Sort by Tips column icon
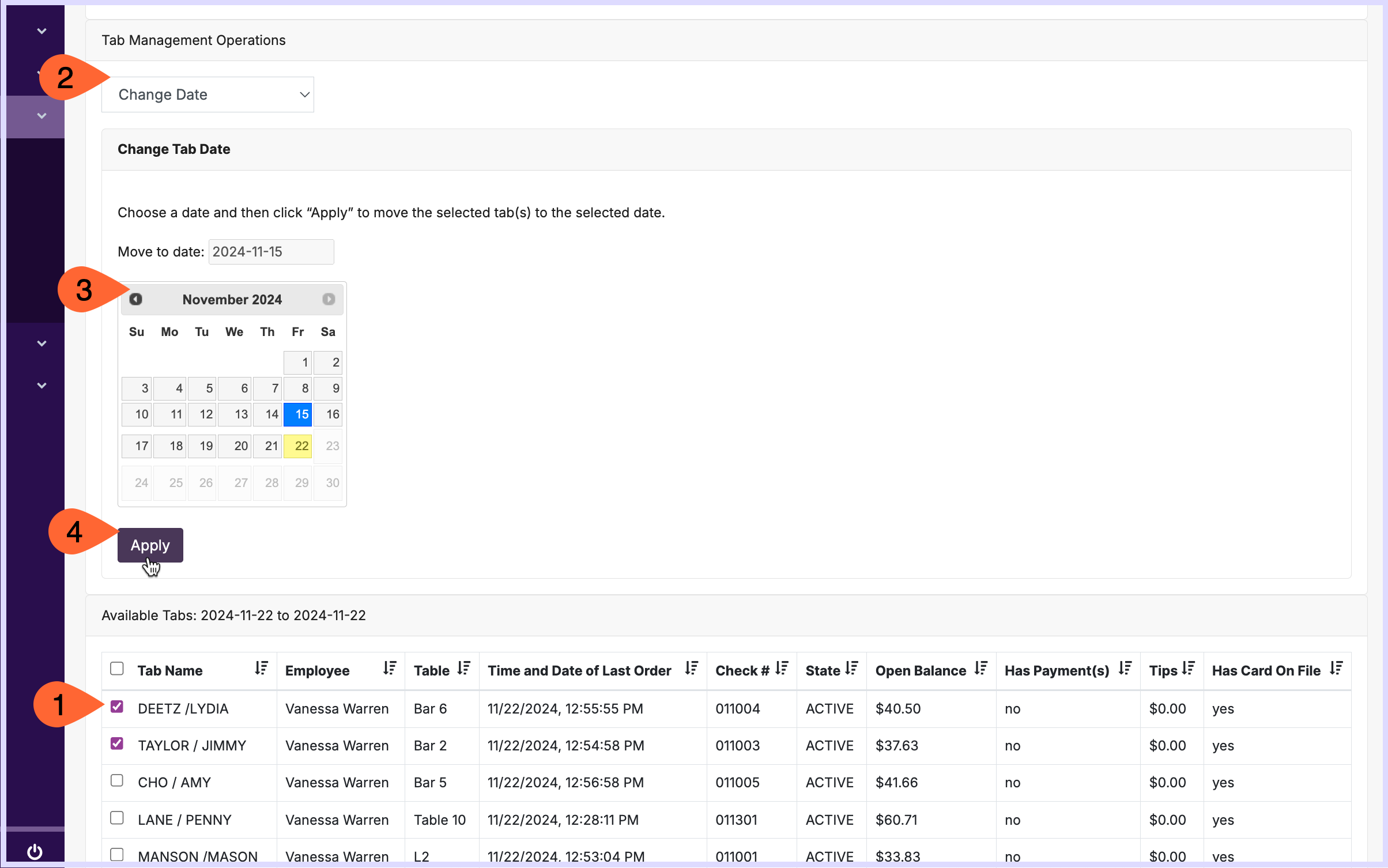The width and height of the screenshot is (1388, 868). click(x=1188, y=669)
